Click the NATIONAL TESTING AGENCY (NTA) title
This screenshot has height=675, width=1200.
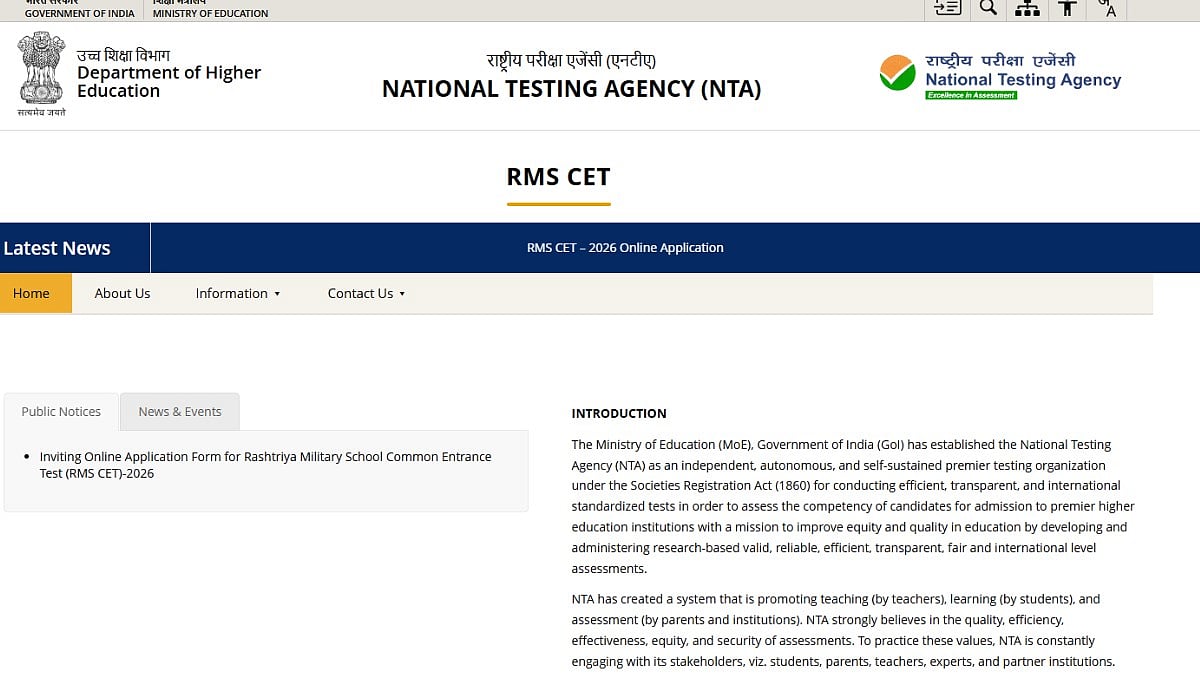pyautogui.click(x=571, y=89)
